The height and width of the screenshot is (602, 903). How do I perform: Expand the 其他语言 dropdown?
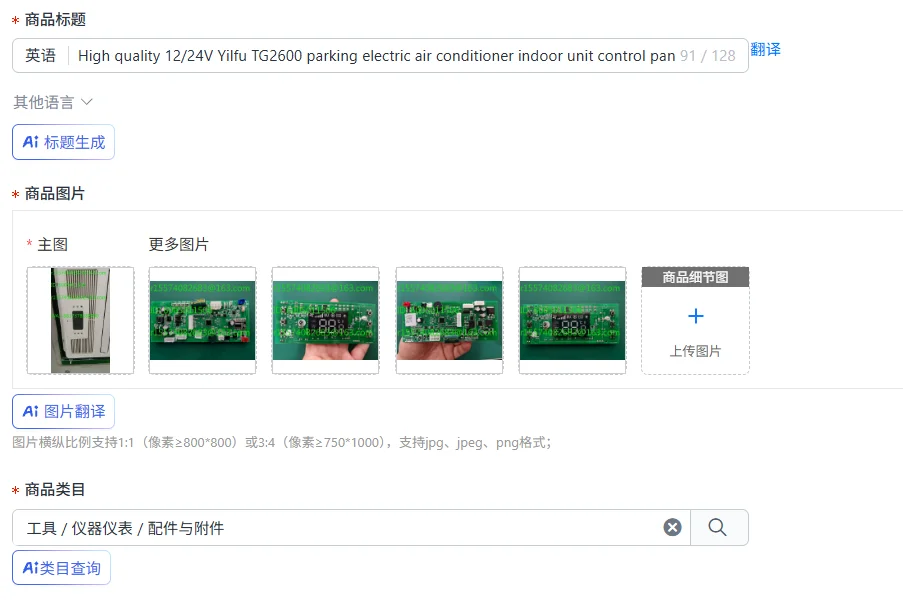52,102
